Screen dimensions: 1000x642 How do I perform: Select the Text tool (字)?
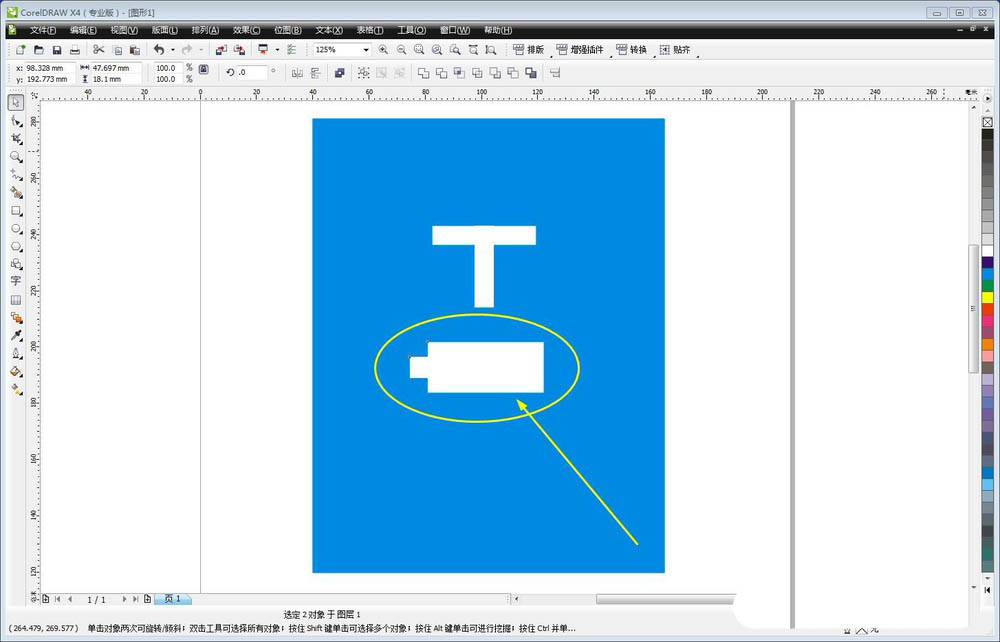pyautogui.click(x=16, y=282)
